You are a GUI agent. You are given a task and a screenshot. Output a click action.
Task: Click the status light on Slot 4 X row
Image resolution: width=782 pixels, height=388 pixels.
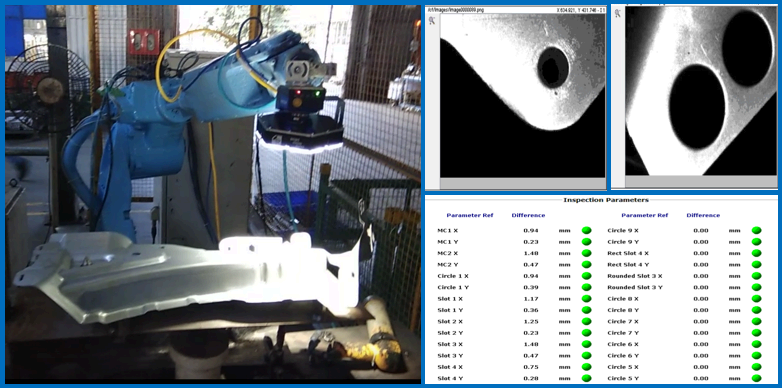[x=586, y=367]
